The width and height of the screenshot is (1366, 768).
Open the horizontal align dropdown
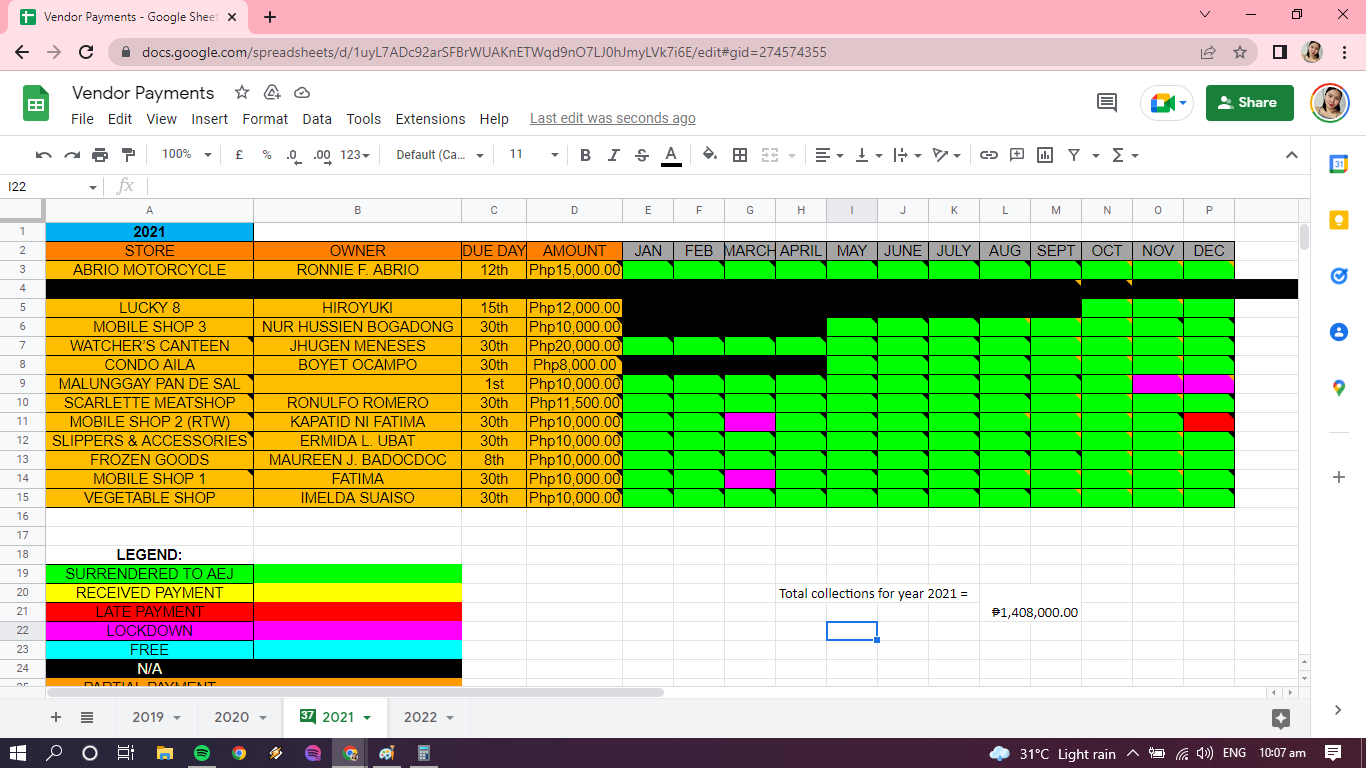pyautogui.click(x=829, y=155)
